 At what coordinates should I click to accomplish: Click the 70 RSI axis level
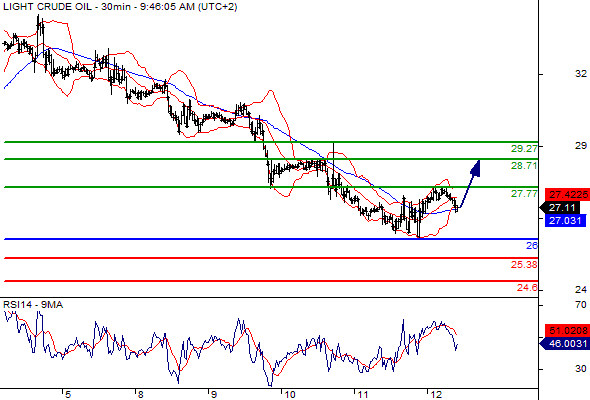pos(581,304)
